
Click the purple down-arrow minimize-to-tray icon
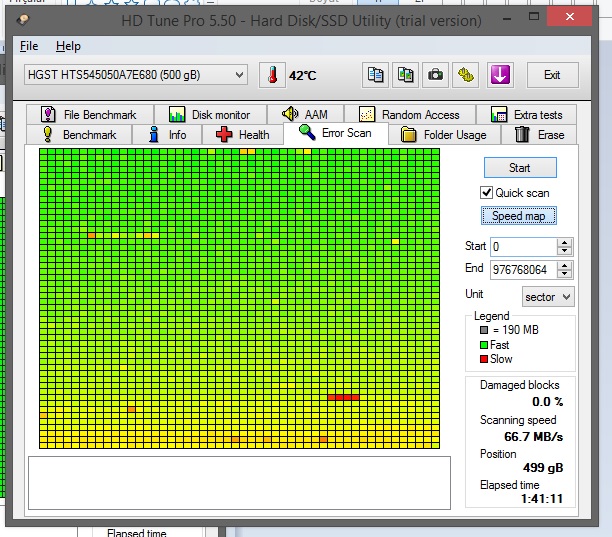click(x=500, y=75)
